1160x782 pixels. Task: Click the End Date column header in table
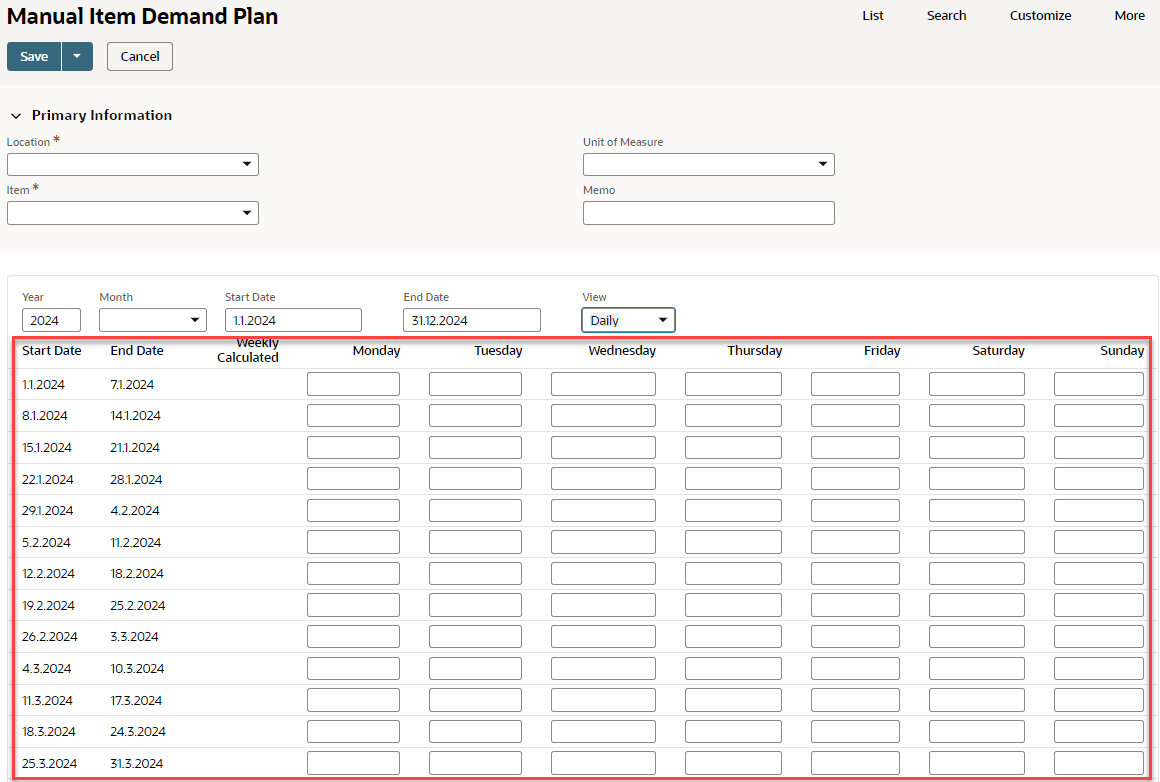click(x=137, y=351)
